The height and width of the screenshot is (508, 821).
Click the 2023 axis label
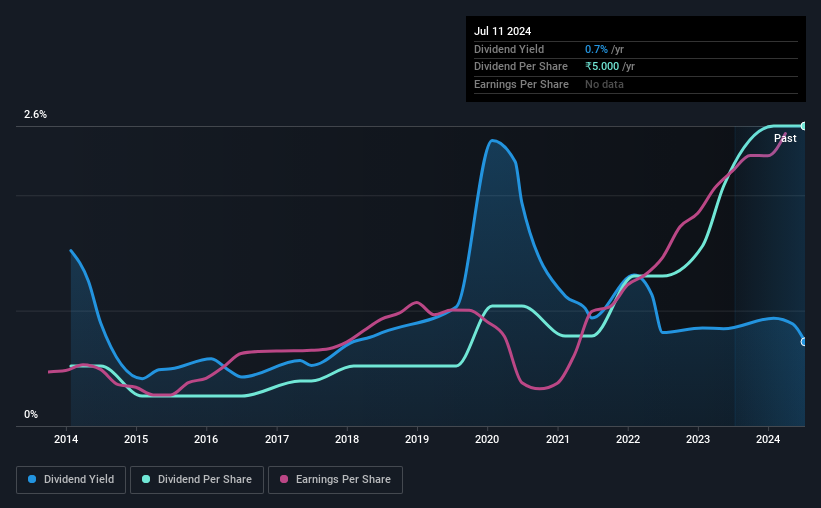click(x=698, y=439)
